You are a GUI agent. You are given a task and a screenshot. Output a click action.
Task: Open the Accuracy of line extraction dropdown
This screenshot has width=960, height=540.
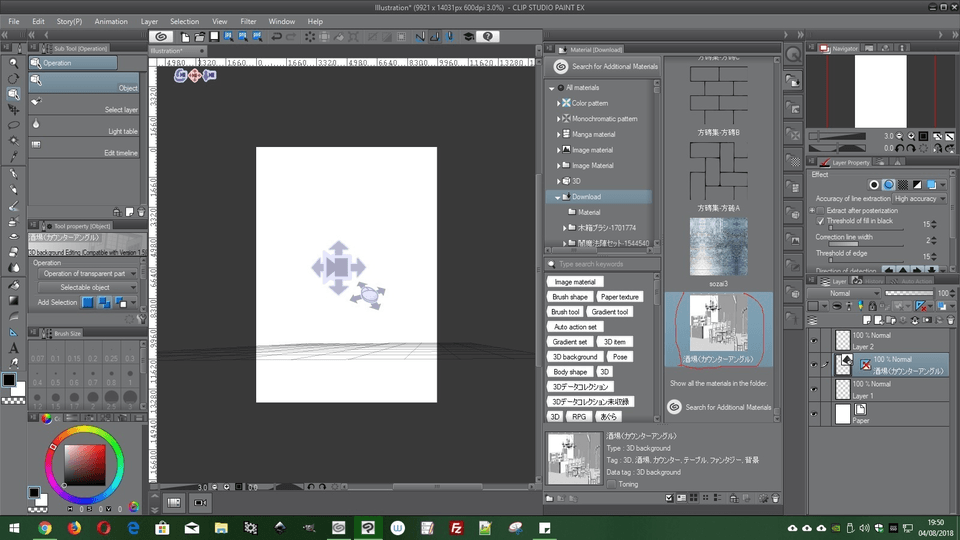click(918, 199)
